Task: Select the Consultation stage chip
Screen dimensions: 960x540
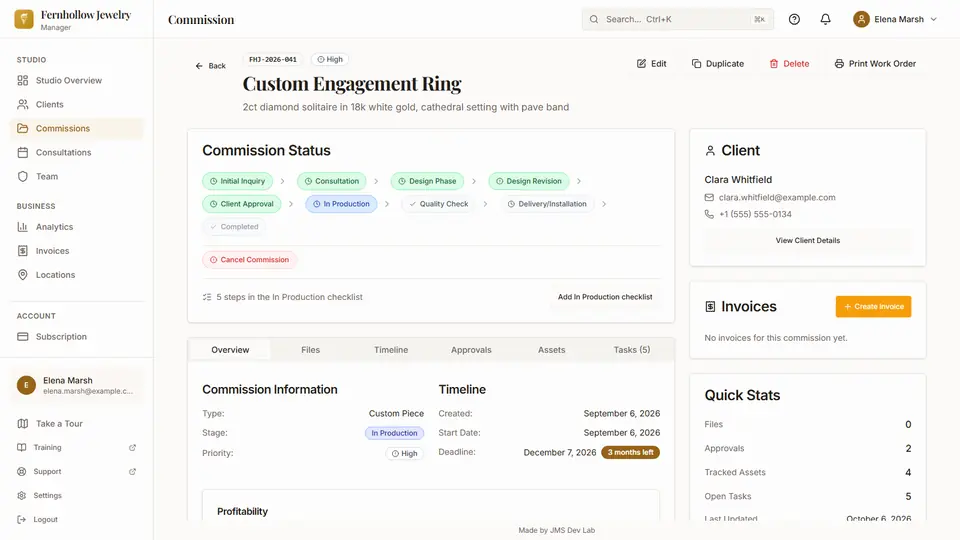Action: coord(332,181)
